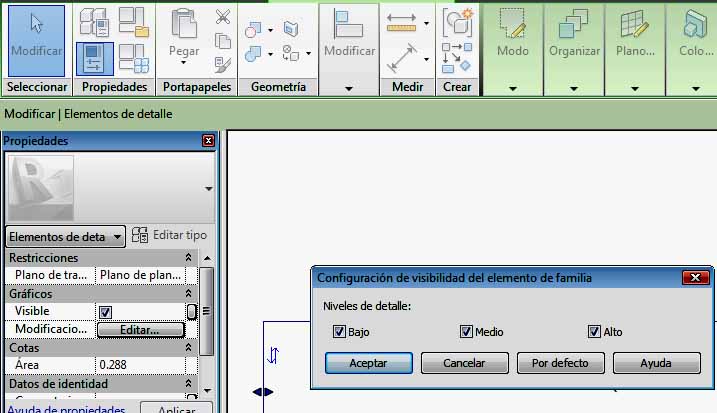Click the Match Type Properties brush icon

(x=223, y=64)
